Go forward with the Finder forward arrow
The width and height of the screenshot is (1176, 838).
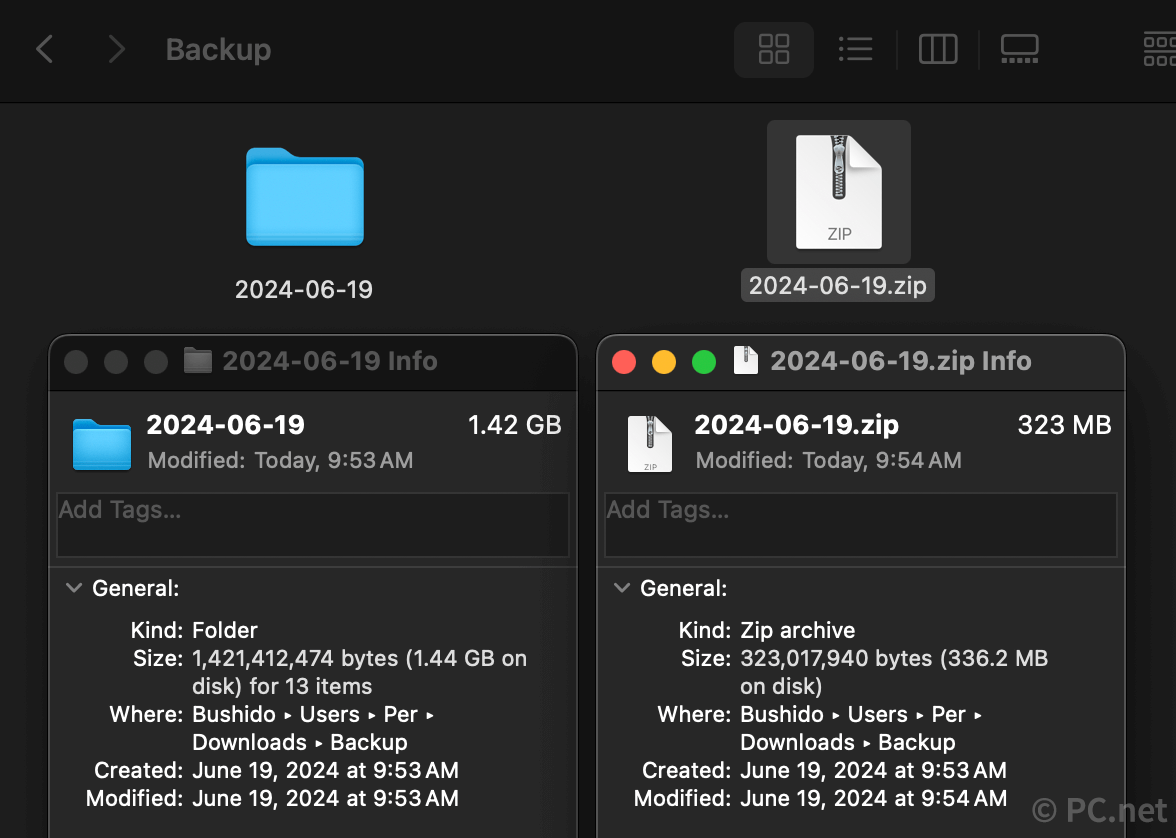point(116,50)
